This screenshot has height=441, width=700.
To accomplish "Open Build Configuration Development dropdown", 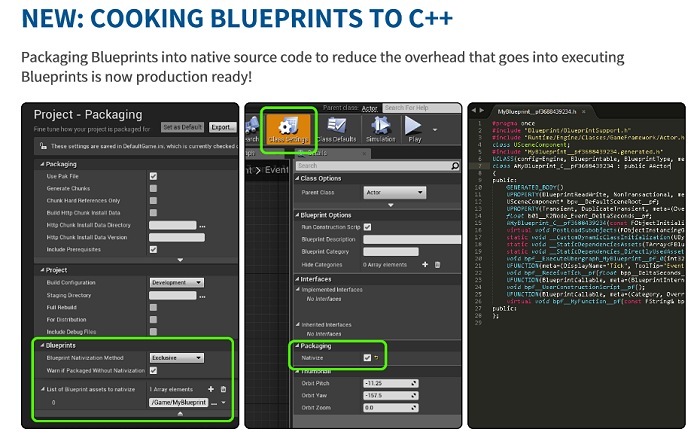I will 177,283.
